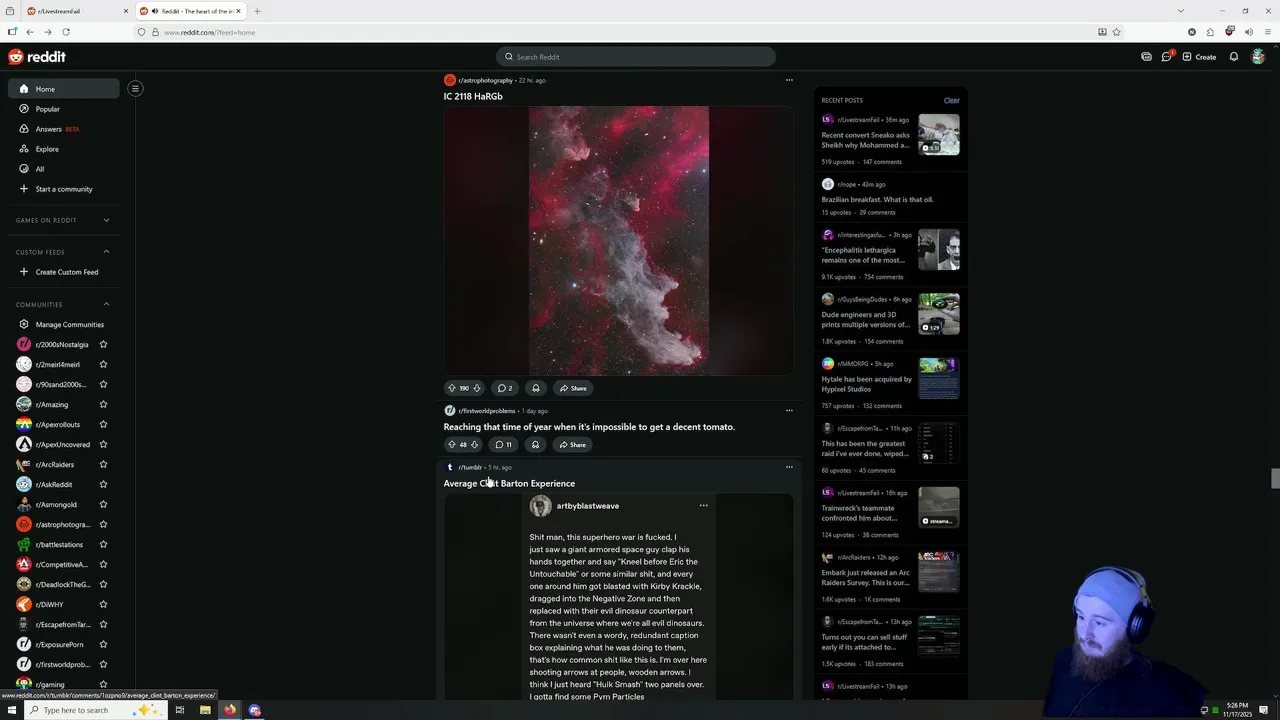The image size is (1280, 720).
Task: Downvote the decent tomato post
Action: (x=474, y=445)
